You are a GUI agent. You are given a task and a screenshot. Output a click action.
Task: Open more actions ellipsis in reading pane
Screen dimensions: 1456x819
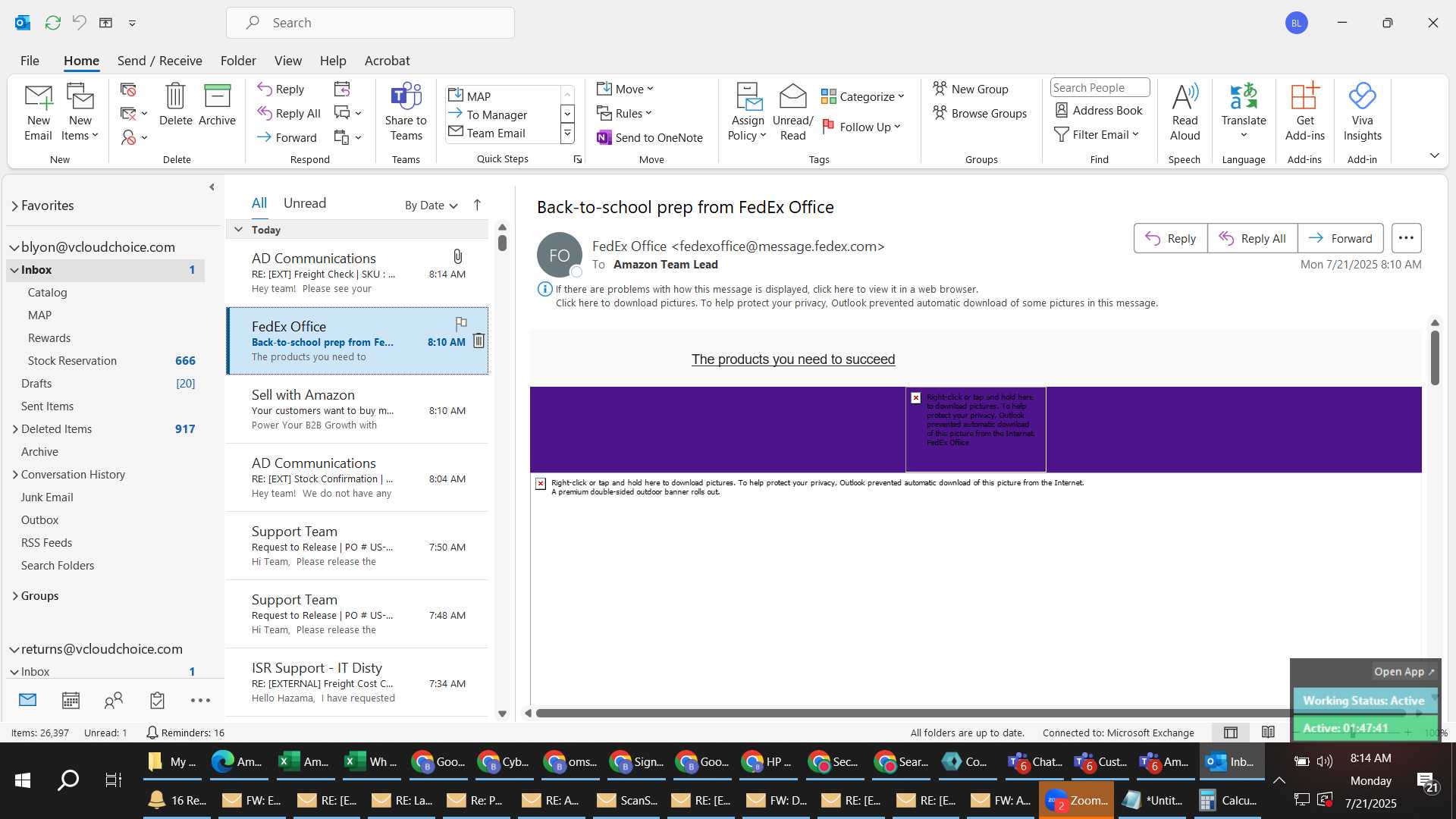click(1406, 238)
